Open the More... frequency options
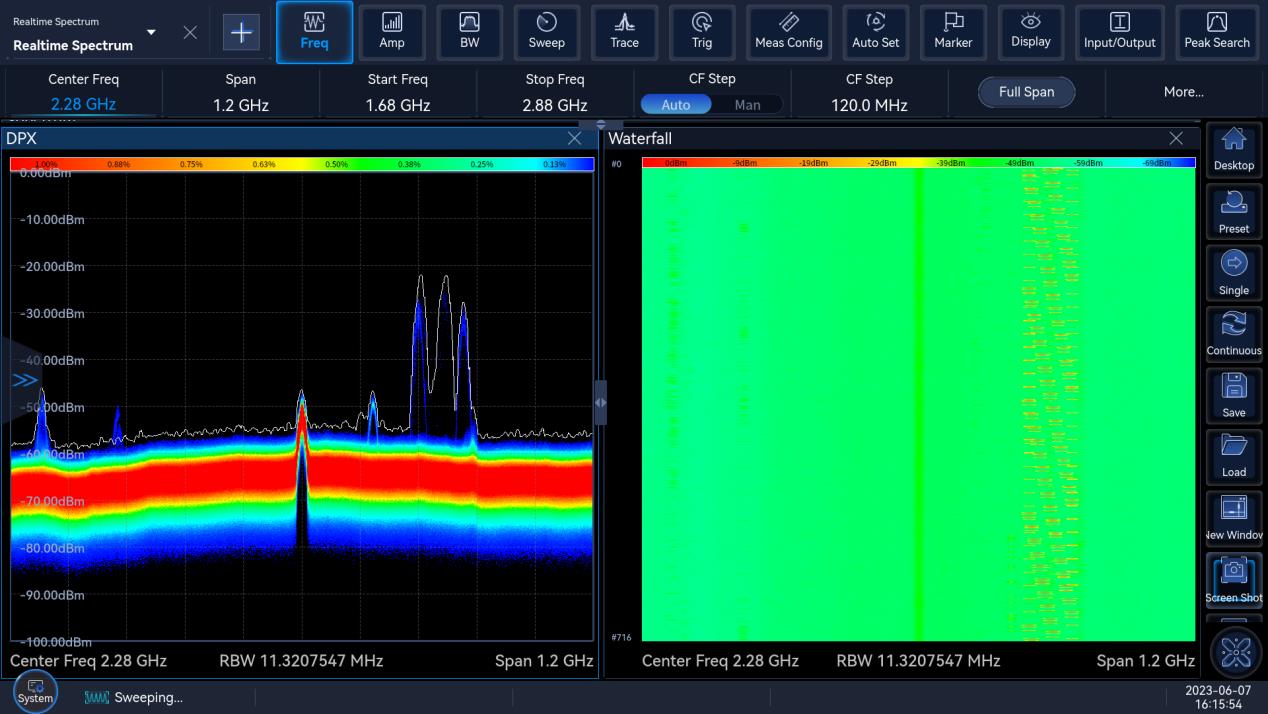 [x=1183, y=92]
